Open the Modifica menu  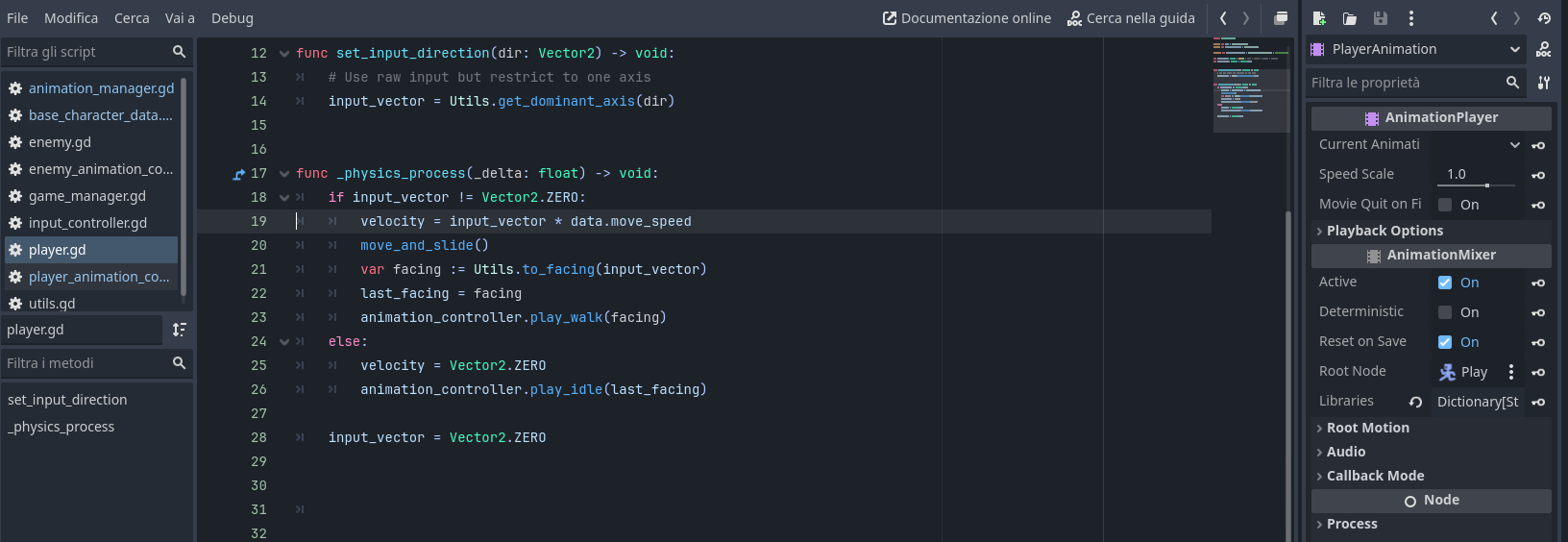click(x=71, y=18)
